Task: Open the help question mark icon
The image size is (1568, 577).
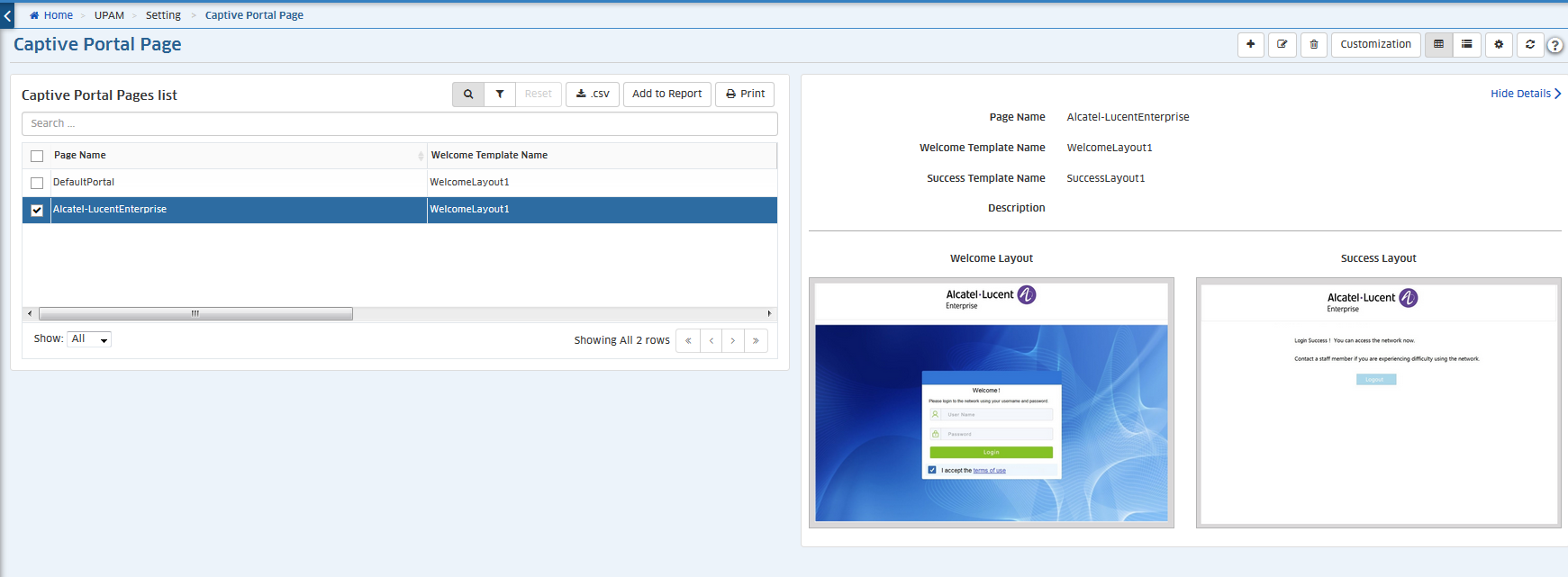Action: click(1554, 45)
